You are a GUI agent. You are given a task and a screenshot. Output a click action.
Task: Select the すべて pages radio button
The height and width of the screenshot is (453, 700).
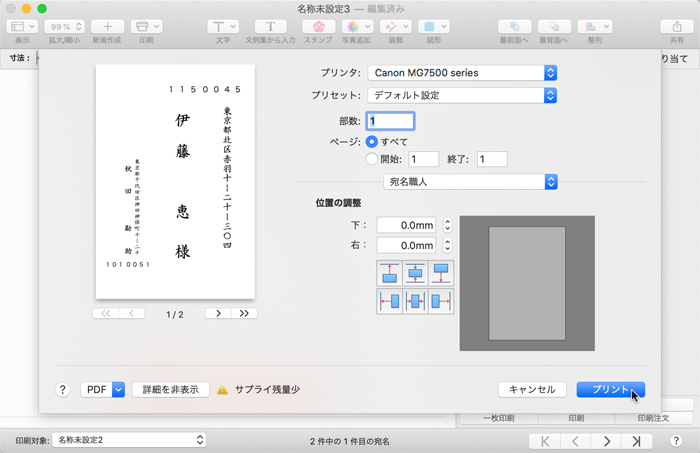pos(372,142)
